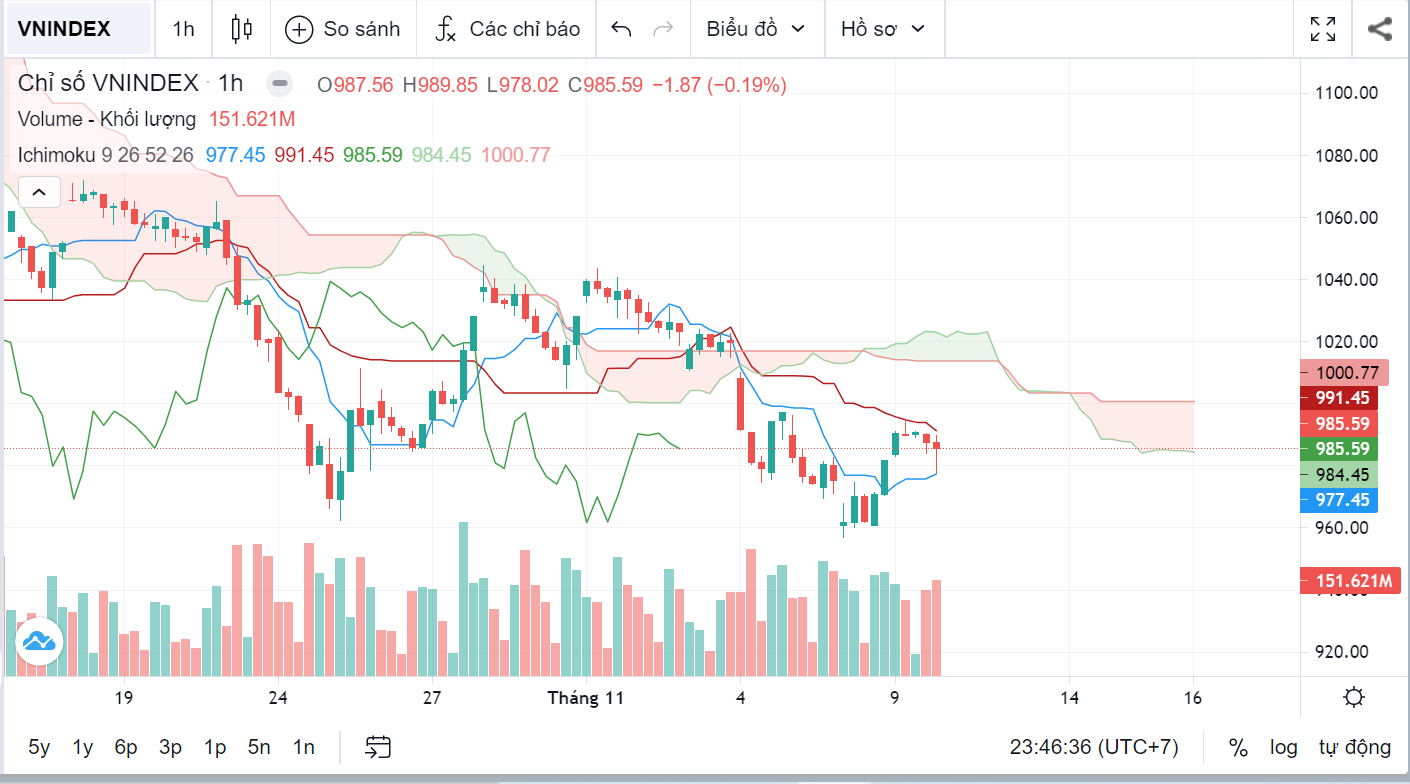
Task: Open the go-to-date calendar icon
Action: tap(378, 747)
